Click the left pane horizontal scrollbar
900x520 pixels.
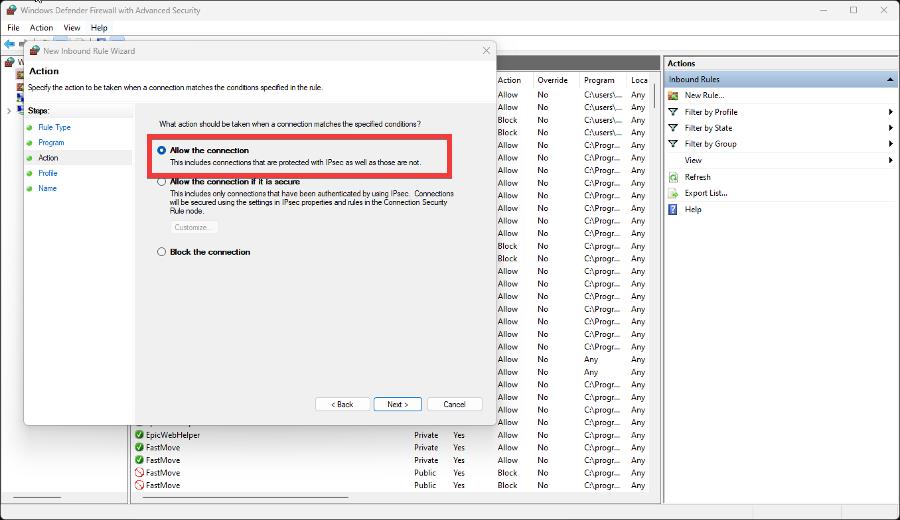point(37,497)
